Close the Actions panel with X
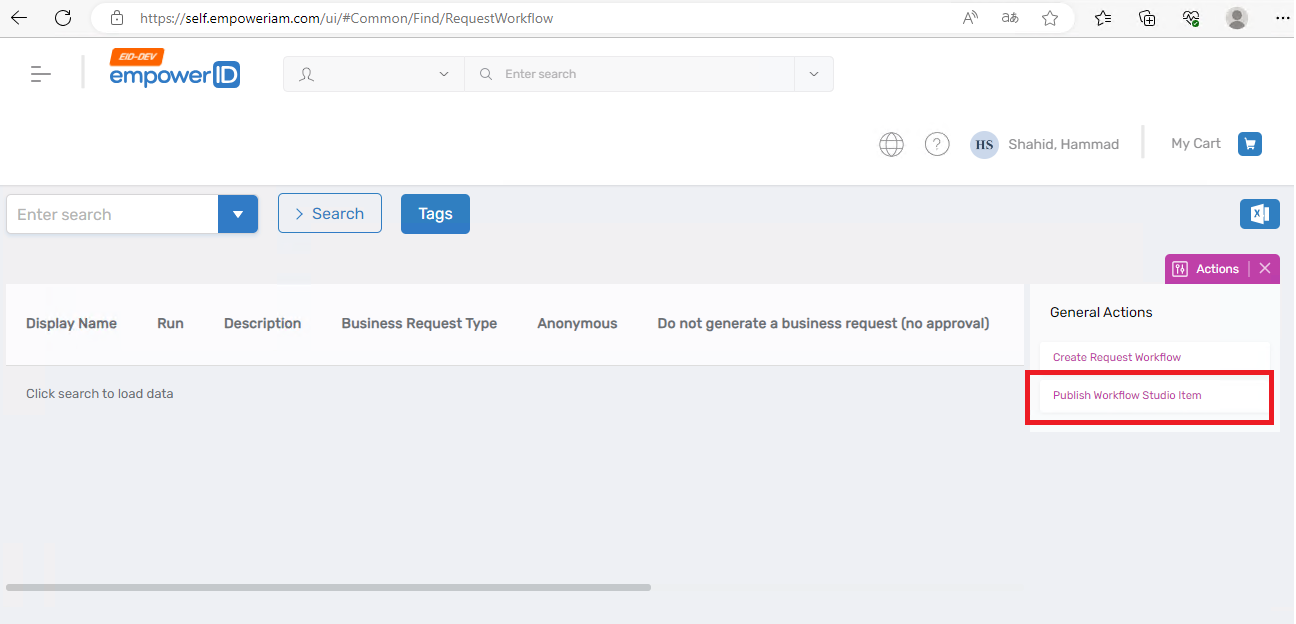The width and height of the screenshot is (1296, 624). [1265, 269]
